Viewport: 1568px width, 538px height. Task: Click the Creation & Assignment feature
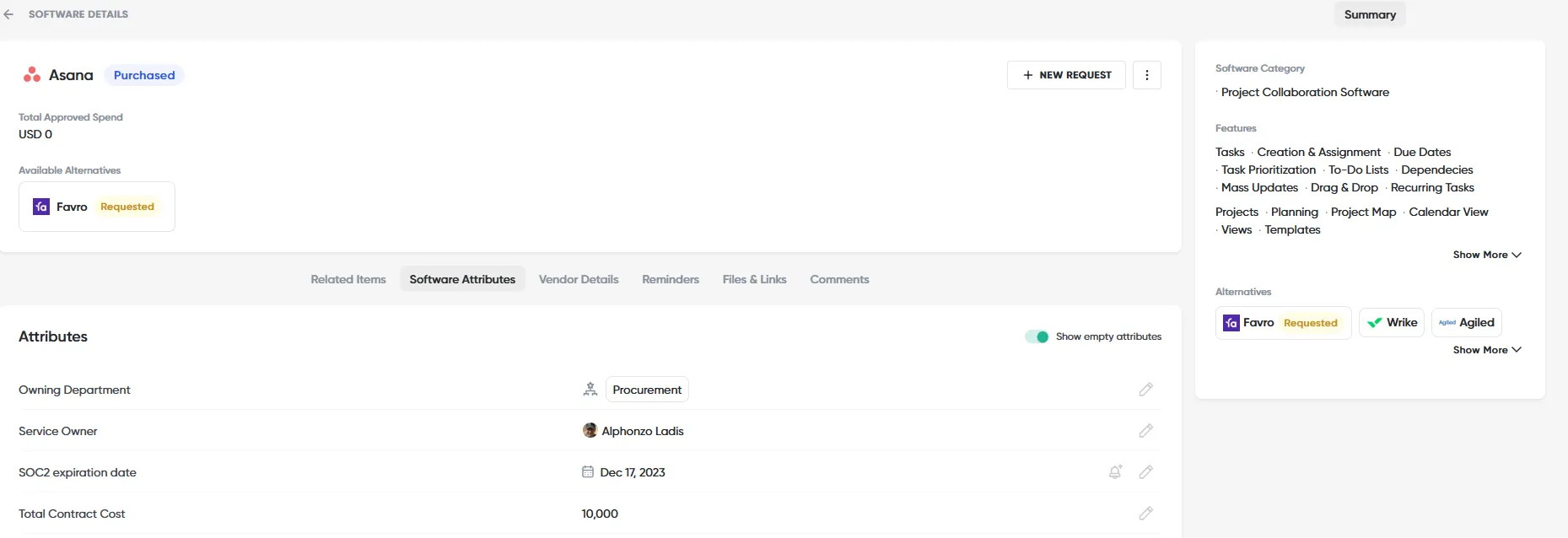(x=1319, y=152)
